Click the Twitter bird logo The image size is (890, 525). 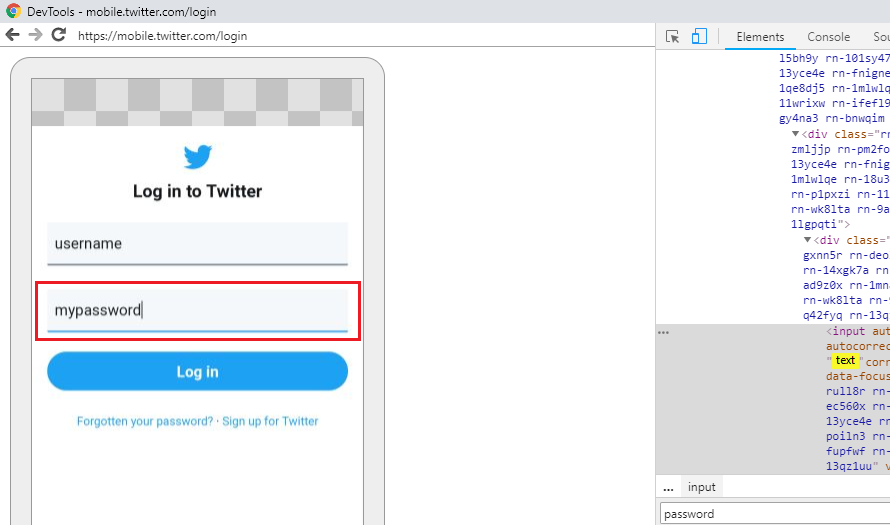click(x=197, y=157)
